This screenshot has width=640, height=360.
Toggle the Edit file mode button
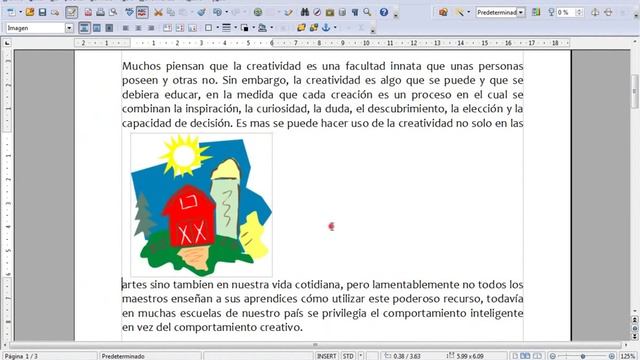[x=71, y=12]
